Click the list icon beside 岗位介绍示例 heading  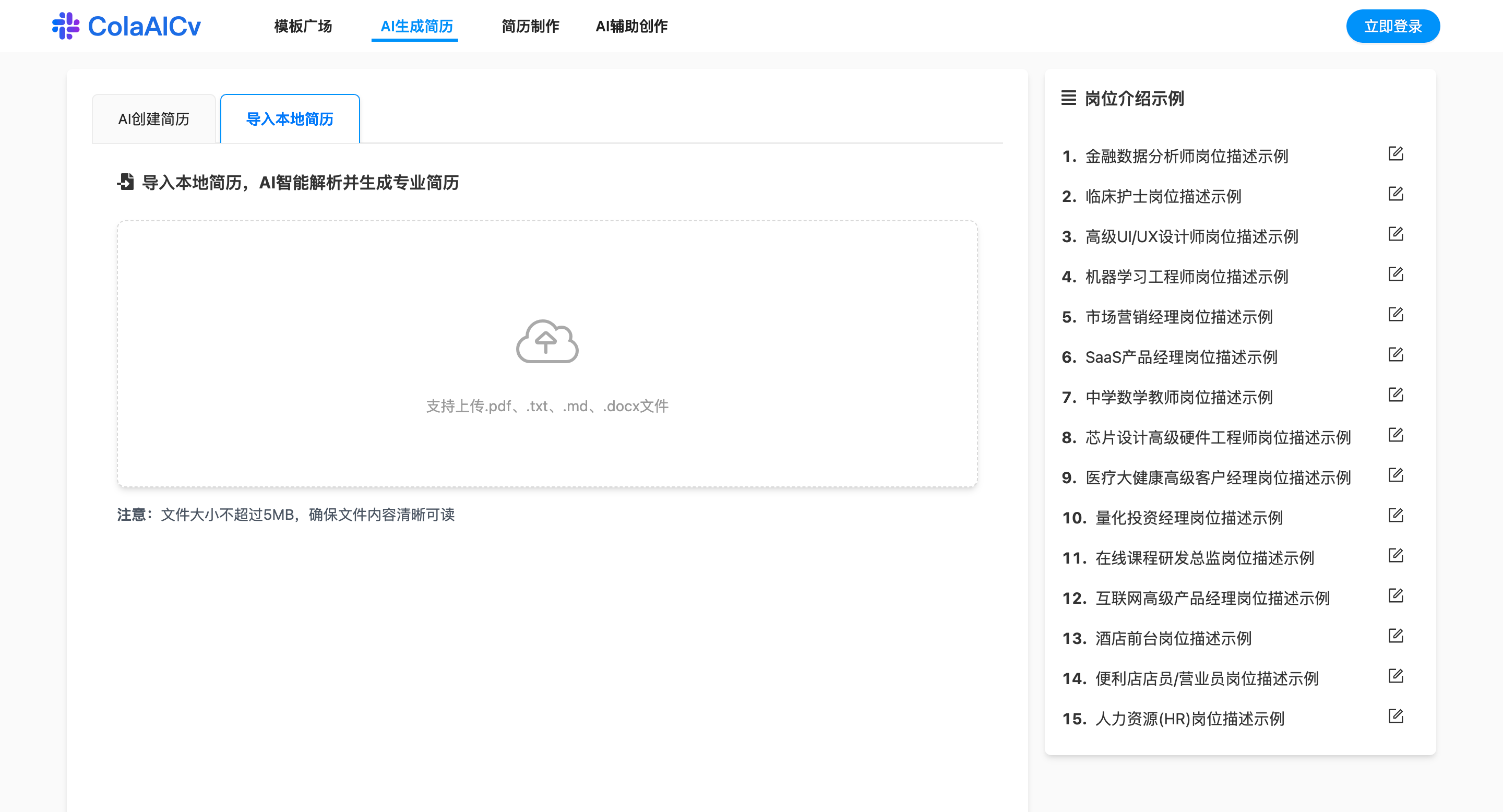1068,99
